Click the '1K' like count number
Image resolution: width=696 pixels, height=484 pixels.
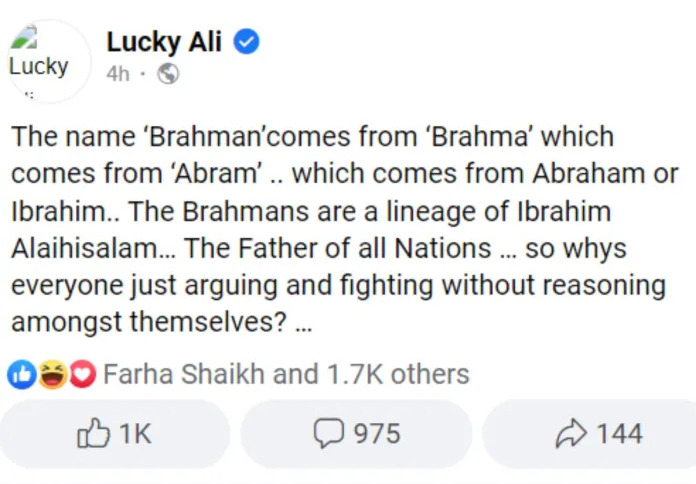tap(134, 434)
